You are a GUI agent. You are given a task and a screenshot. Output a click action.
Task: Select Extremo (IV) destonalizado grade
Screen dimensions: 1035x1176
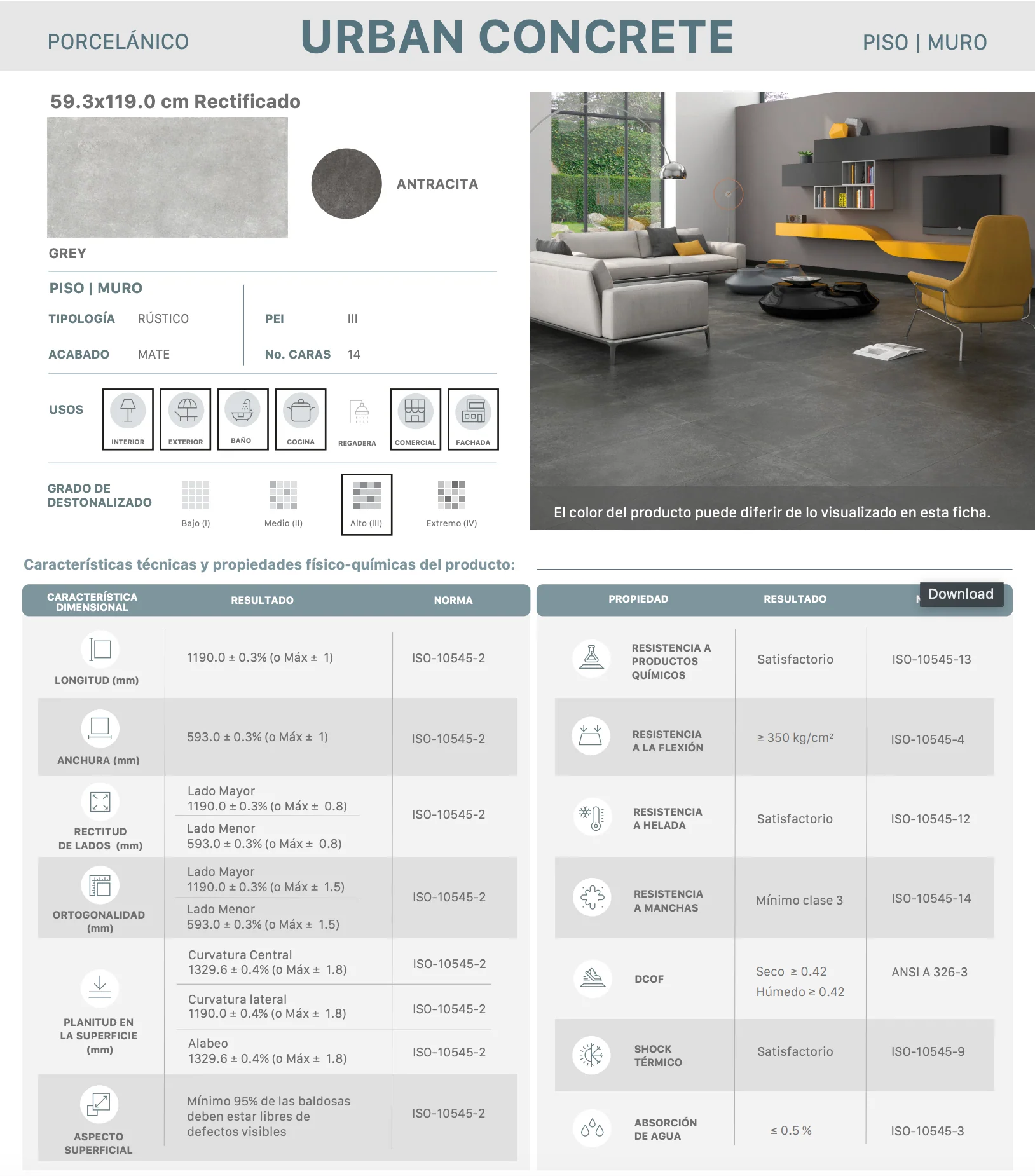[451, 504]
